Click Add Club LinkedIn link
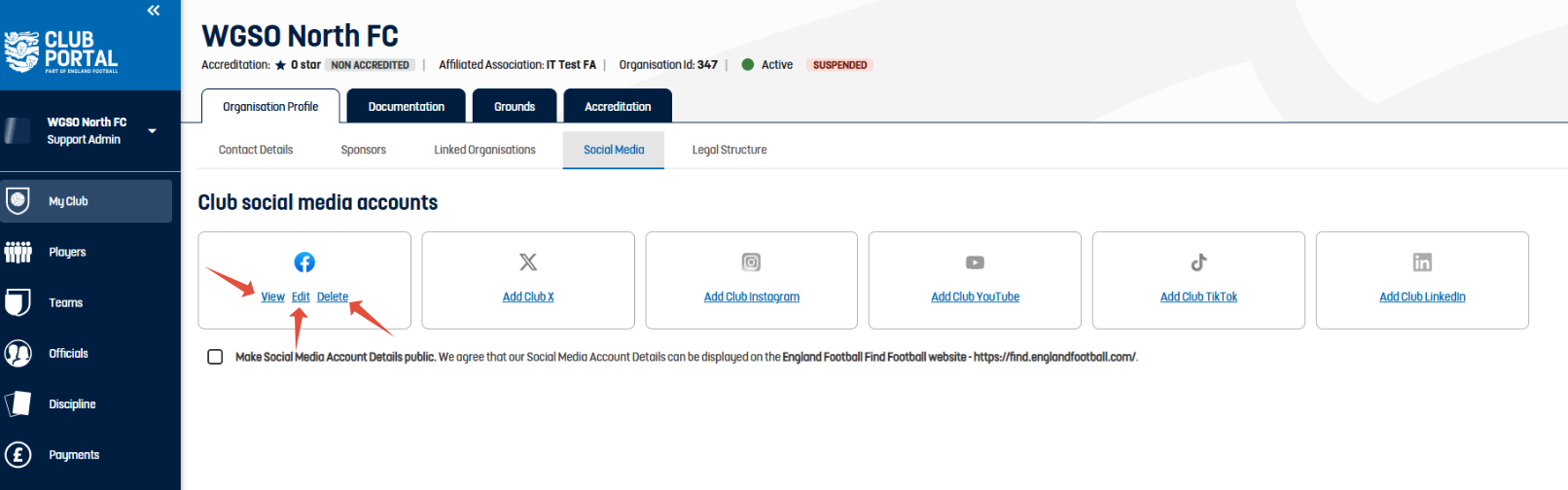Viewport: 1568px width, 490px height. click(1422, 297)
